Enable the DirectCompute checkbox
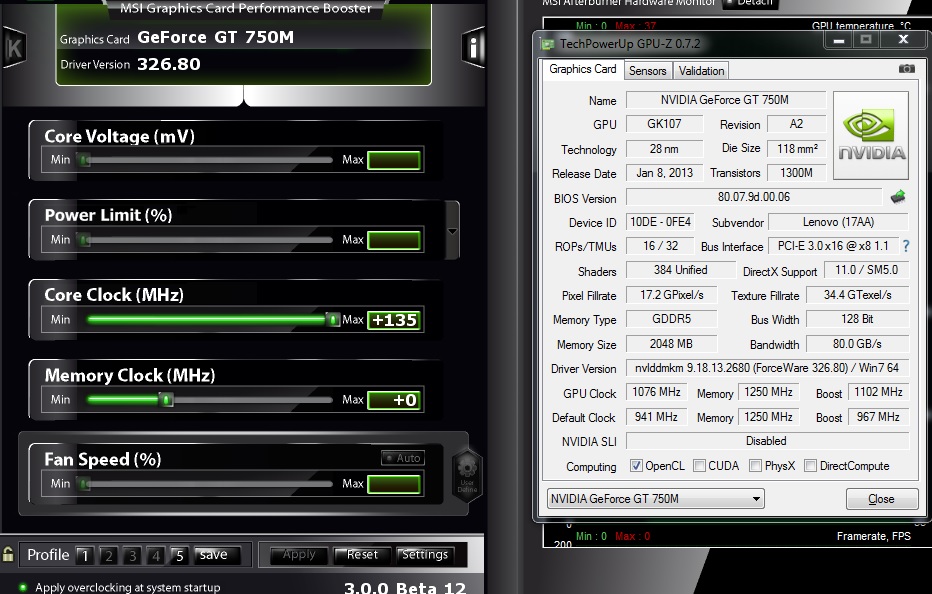The width and height of the screenshot is (932, 594). [810, 466]
